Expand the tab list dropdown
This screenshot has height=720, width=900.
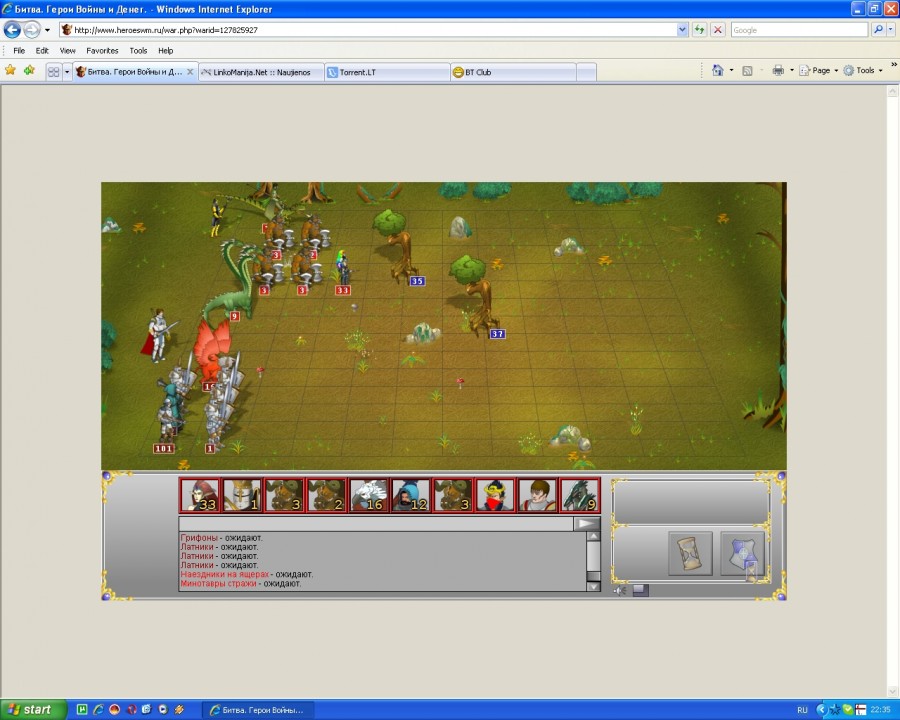pos(67,72)
